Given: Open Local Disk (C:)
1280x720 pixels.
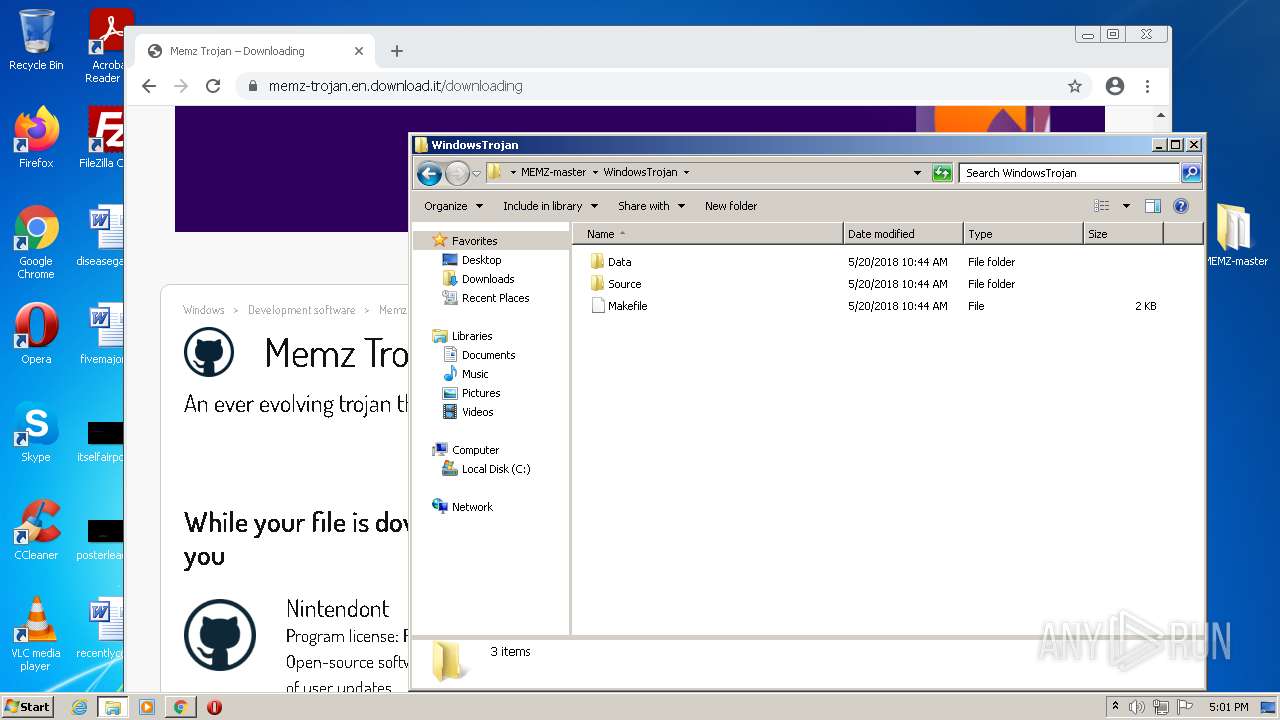Looking at the screenshot, I should tap(496, 469).
